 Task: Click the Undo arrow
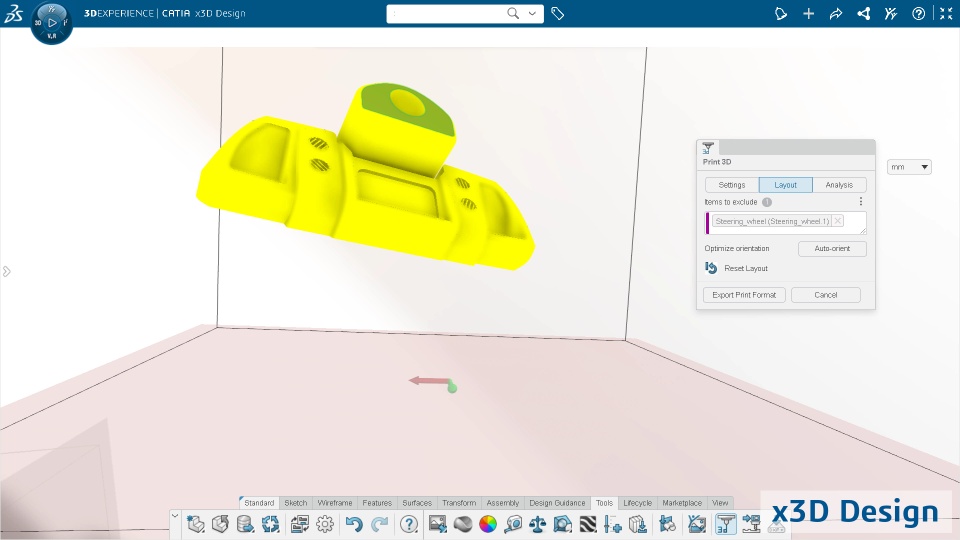click(x=354, y=524)
